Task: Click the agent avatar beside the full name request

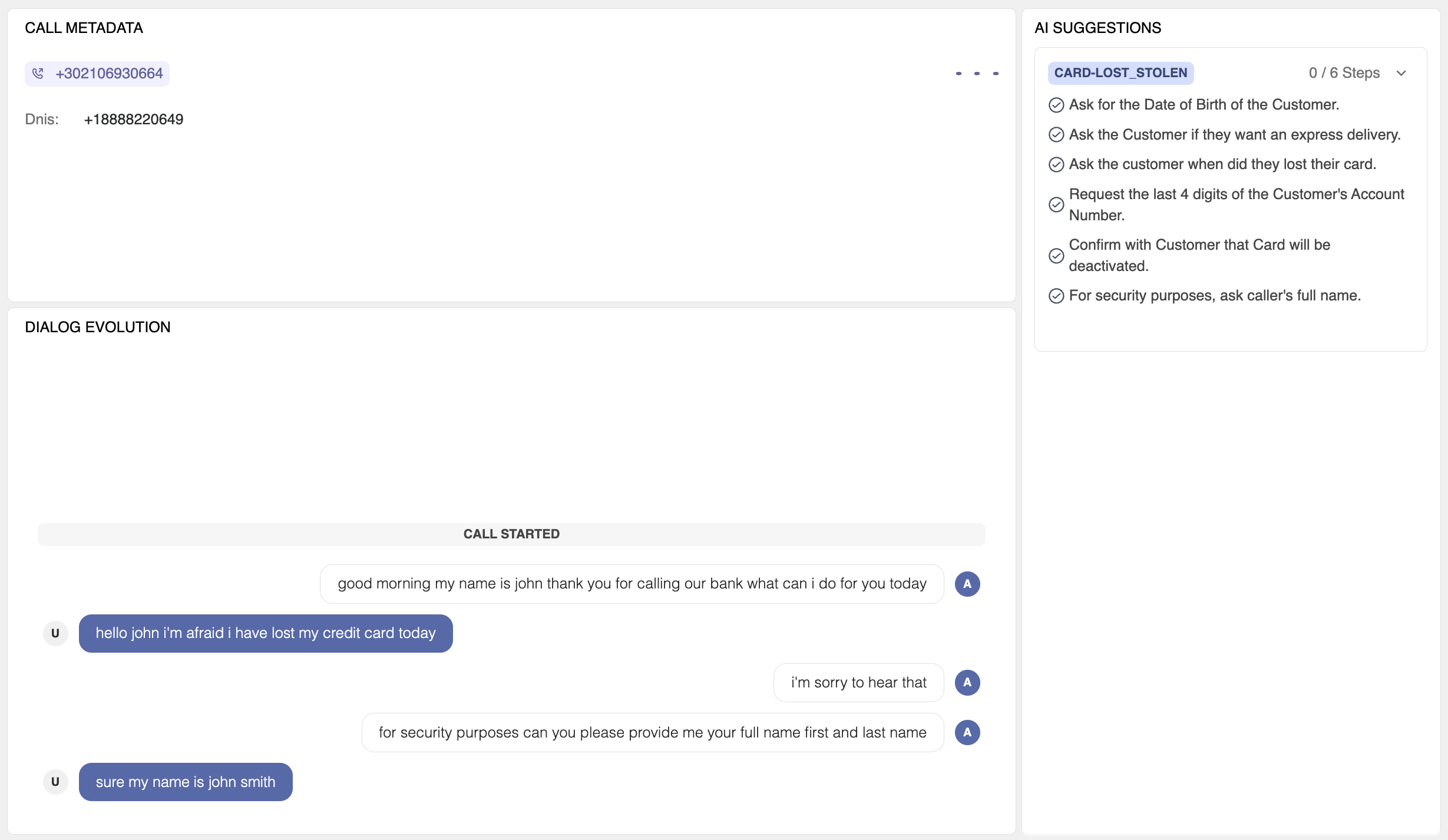Action: [x=967, y=732]
